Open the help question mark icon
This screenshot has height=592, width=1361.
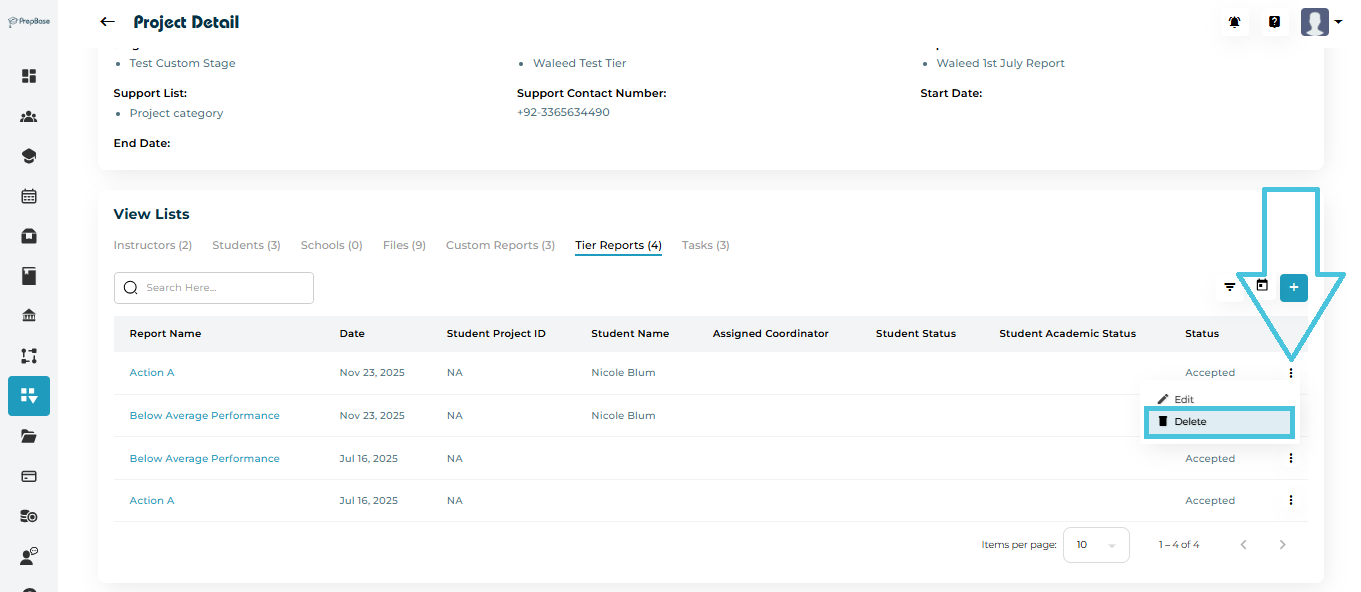point(1274,22)
